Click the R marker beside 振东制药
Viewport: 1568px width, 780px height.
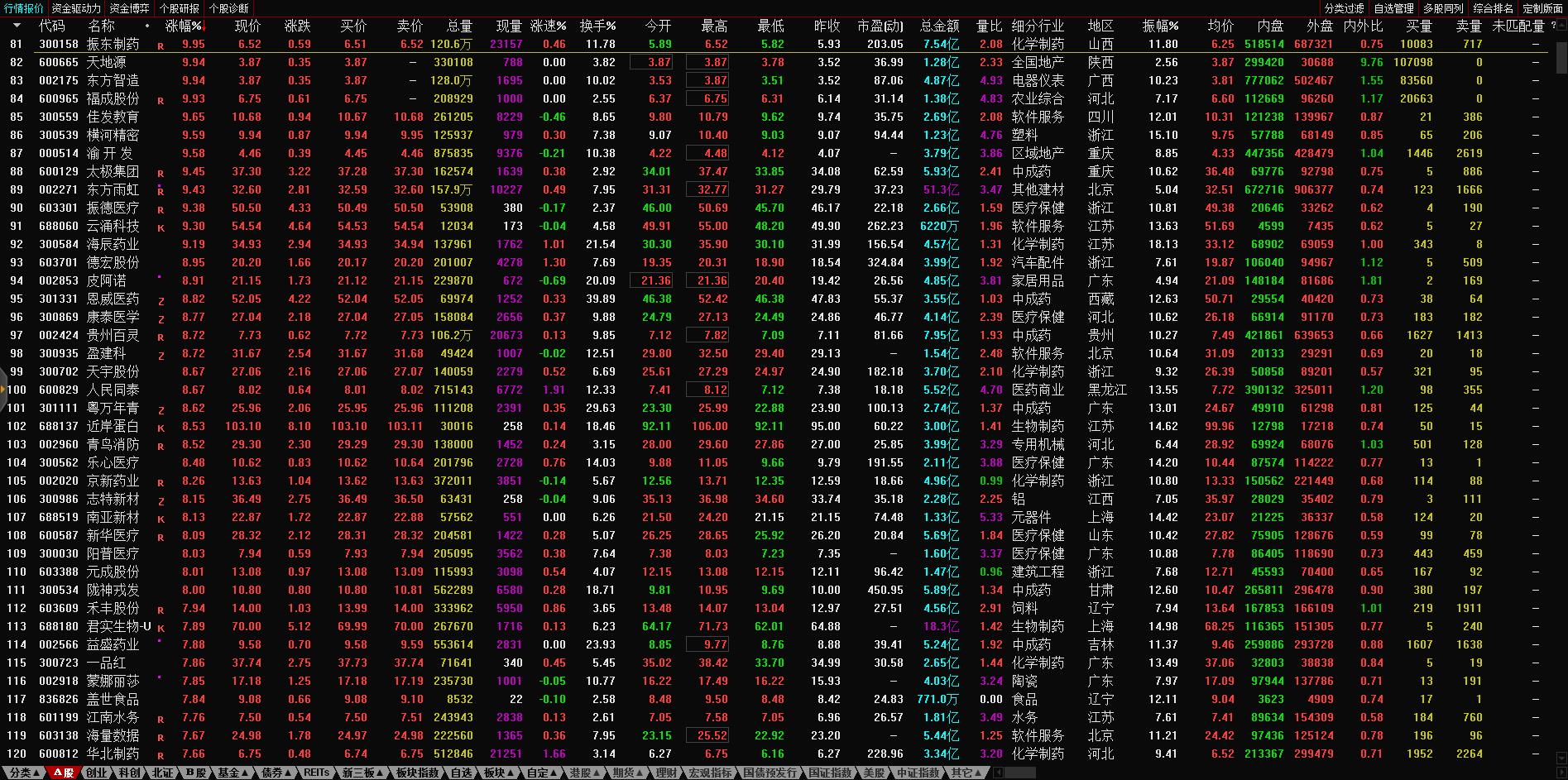[161, 46]
